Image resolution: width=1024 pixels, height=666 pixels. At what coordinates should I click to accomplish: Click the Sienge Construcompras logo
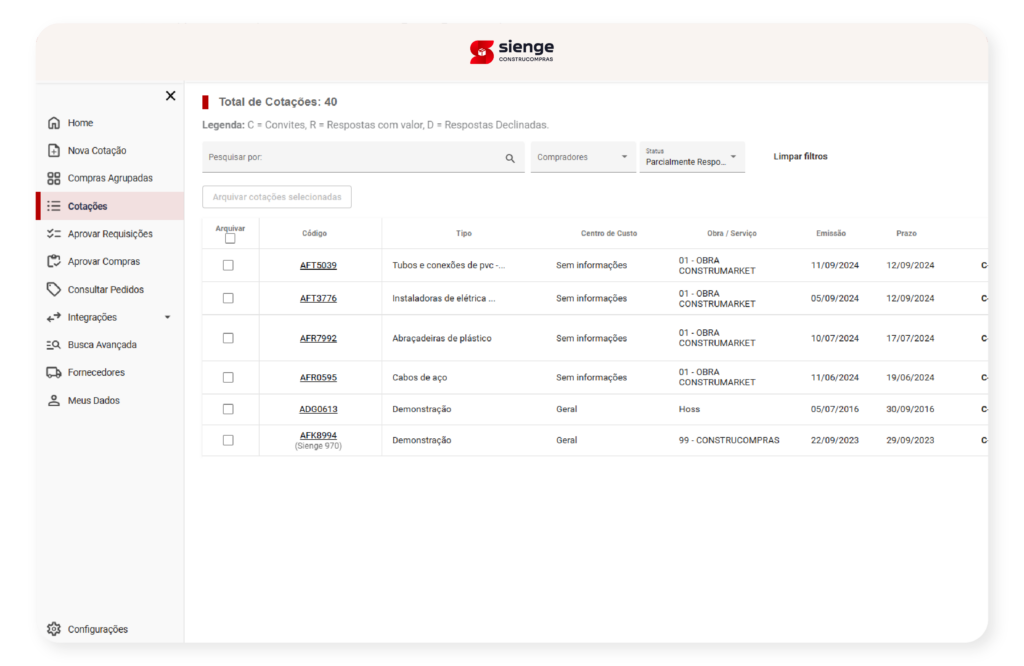pos(512,52)
